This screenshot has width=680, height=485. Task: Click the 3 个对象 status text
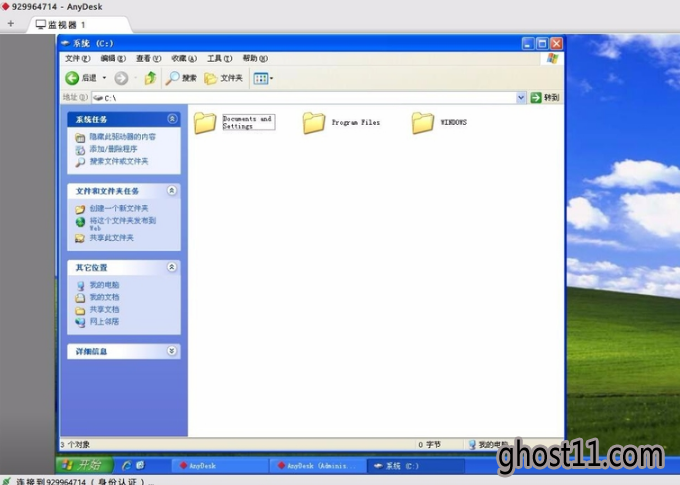pyautogui.click(x=75, y=445)
